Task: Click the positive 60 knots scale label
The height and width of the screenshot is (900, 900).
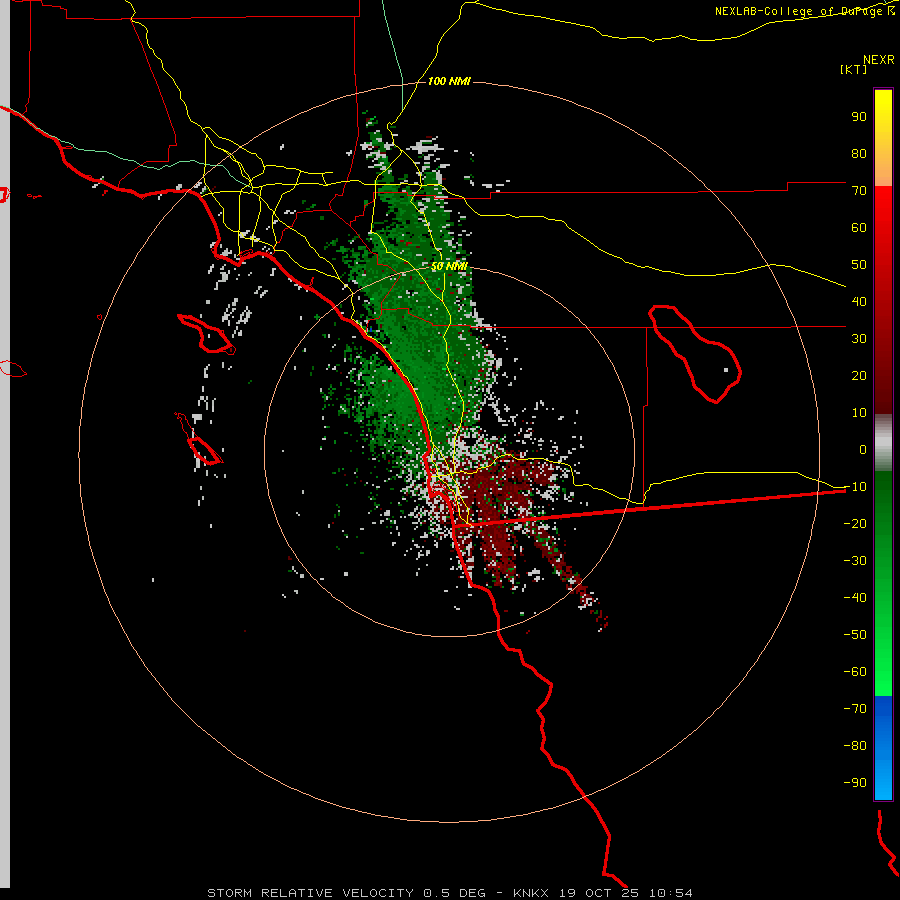Action: [x=859, y=227]
